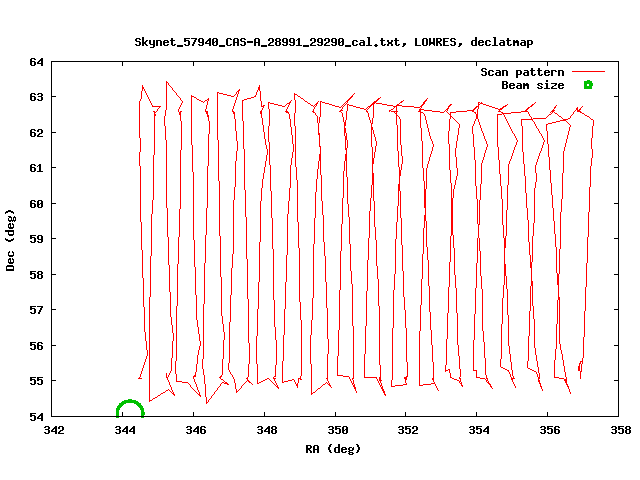The width and height of the screenshot is (640, 480).
Task: Click the 'RA (deg)' axis label
Action: 333,449
